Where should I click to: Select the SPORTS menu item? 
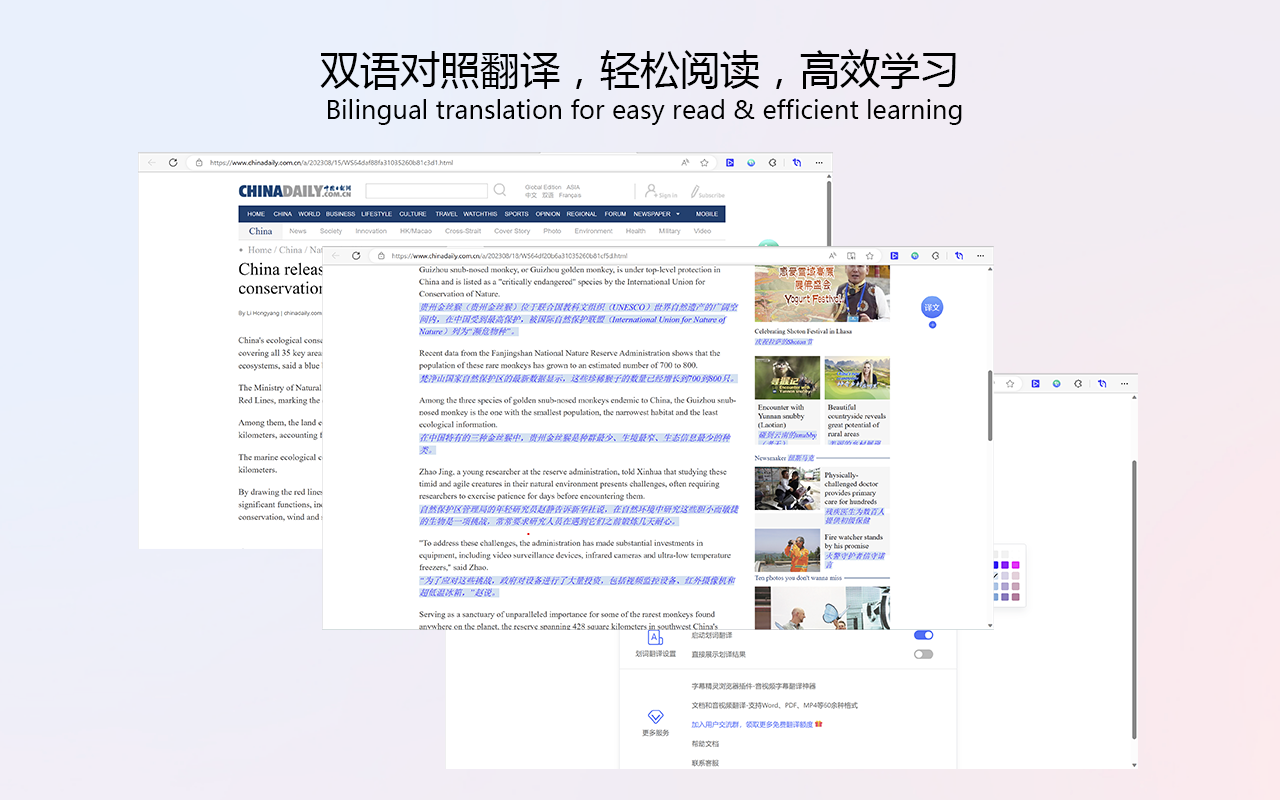click(516, 214)
